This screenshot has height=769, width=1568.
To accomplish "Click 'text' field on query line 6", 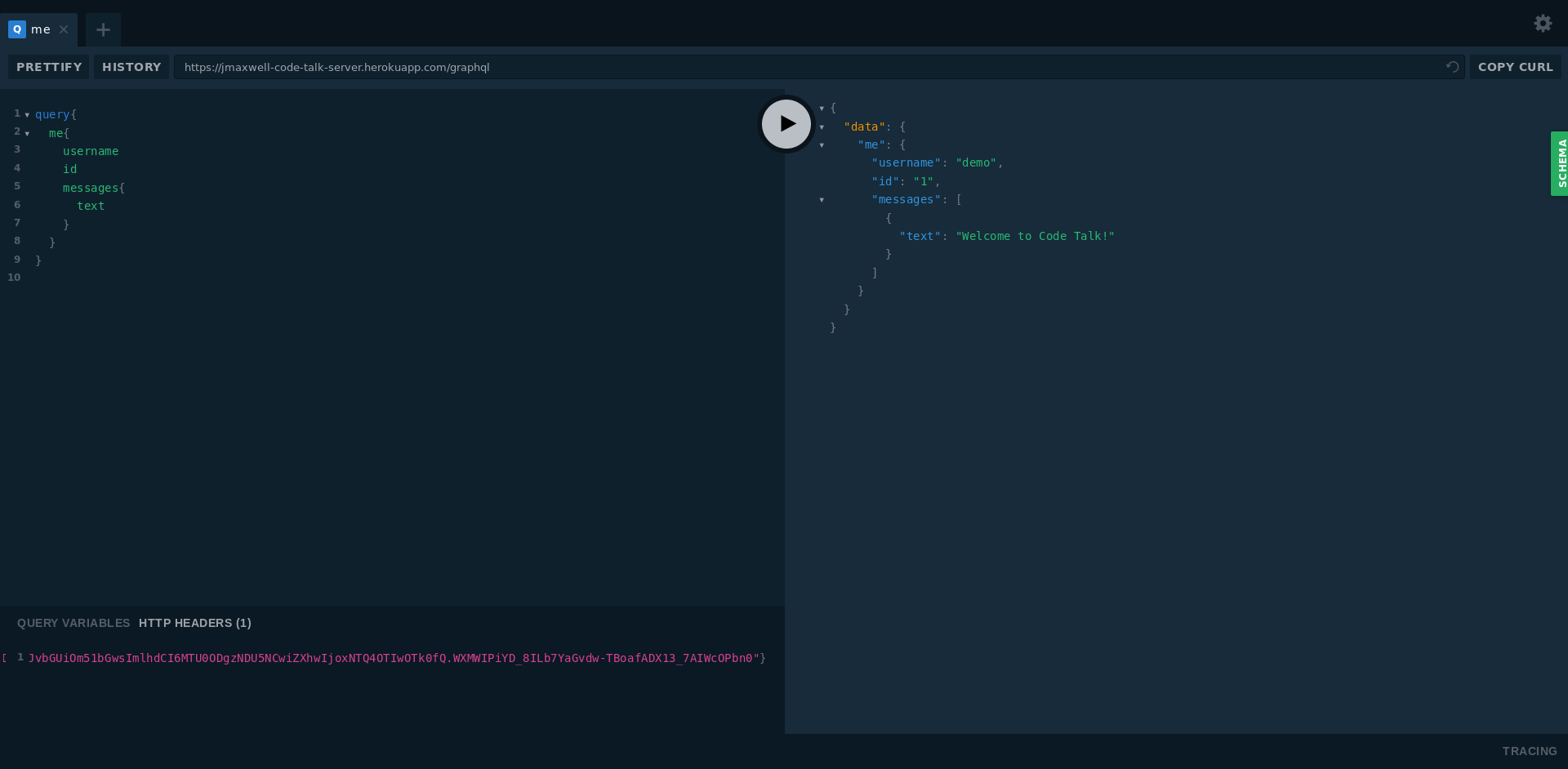I will point(91,206).
